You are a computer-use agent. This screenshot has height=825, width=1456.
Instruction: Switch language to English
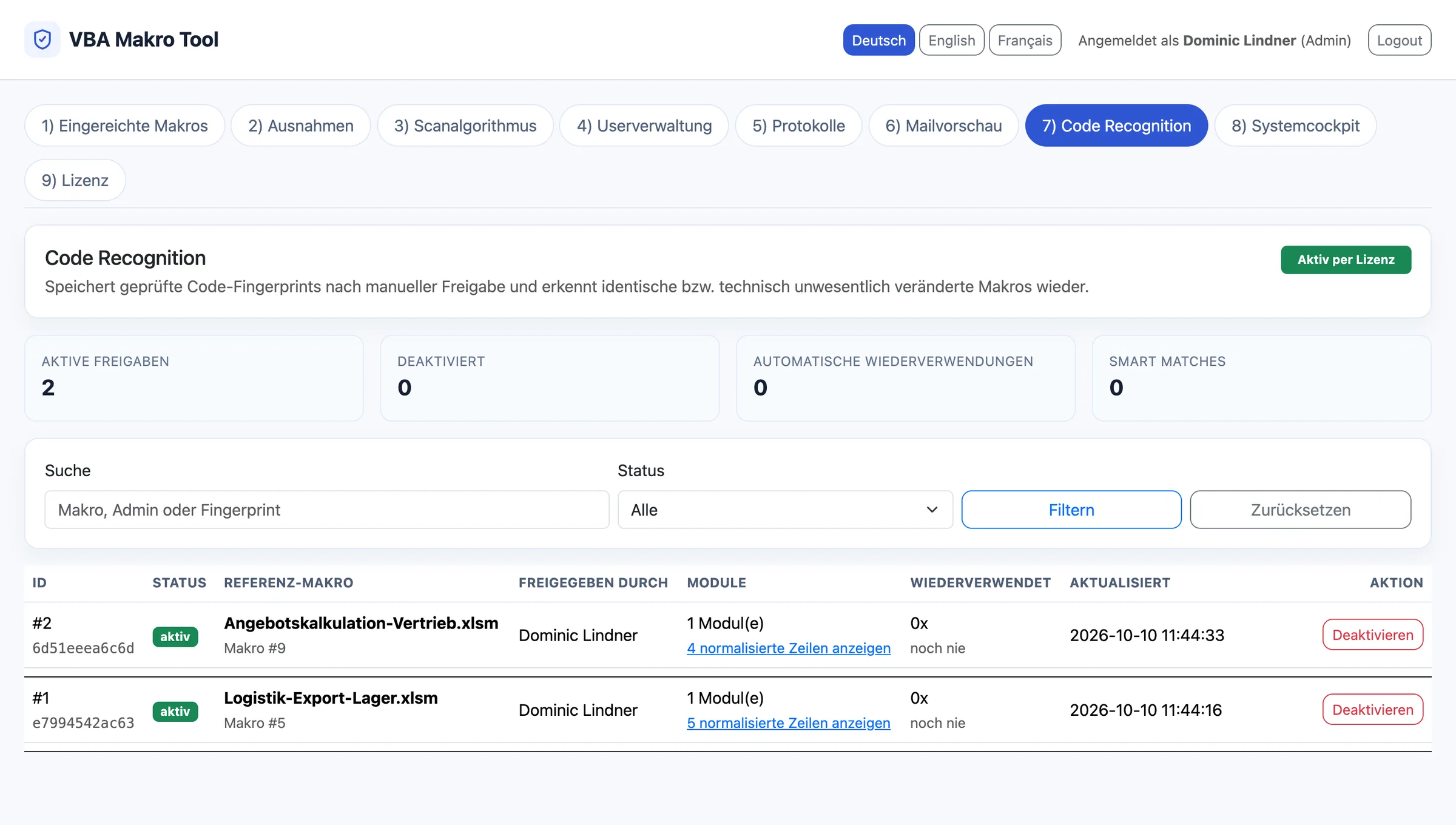tap(951, 40)
